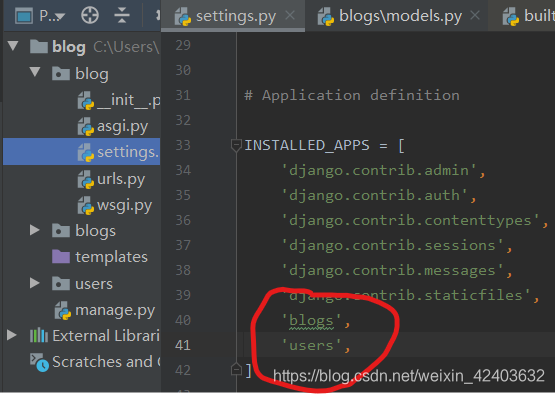Select settings.py in the project tree

click(81, 152)
